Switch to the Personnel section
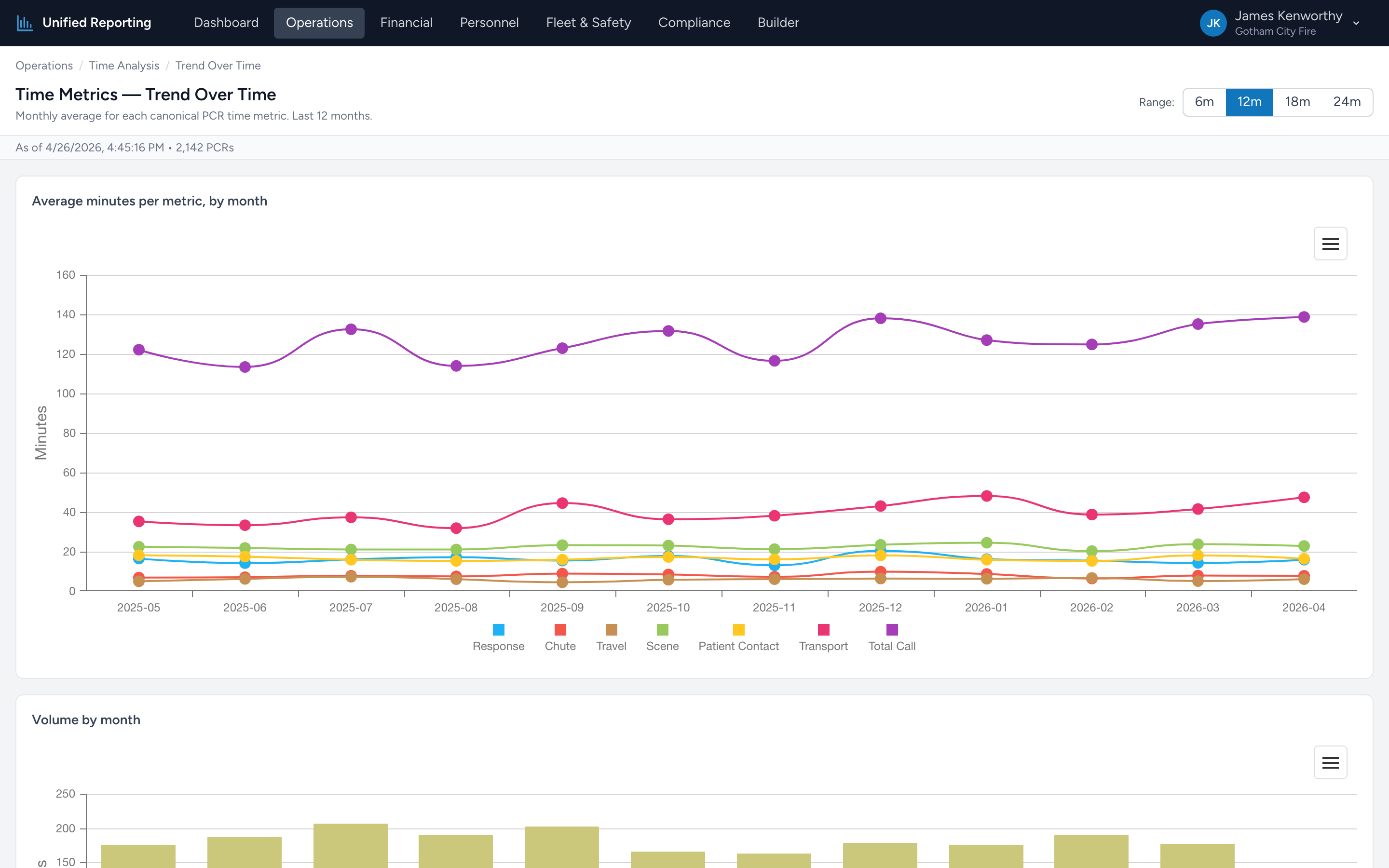Image resolution: width=1389 pixels, height=868 pixels. pyautogui.click(x=489, y=23)
